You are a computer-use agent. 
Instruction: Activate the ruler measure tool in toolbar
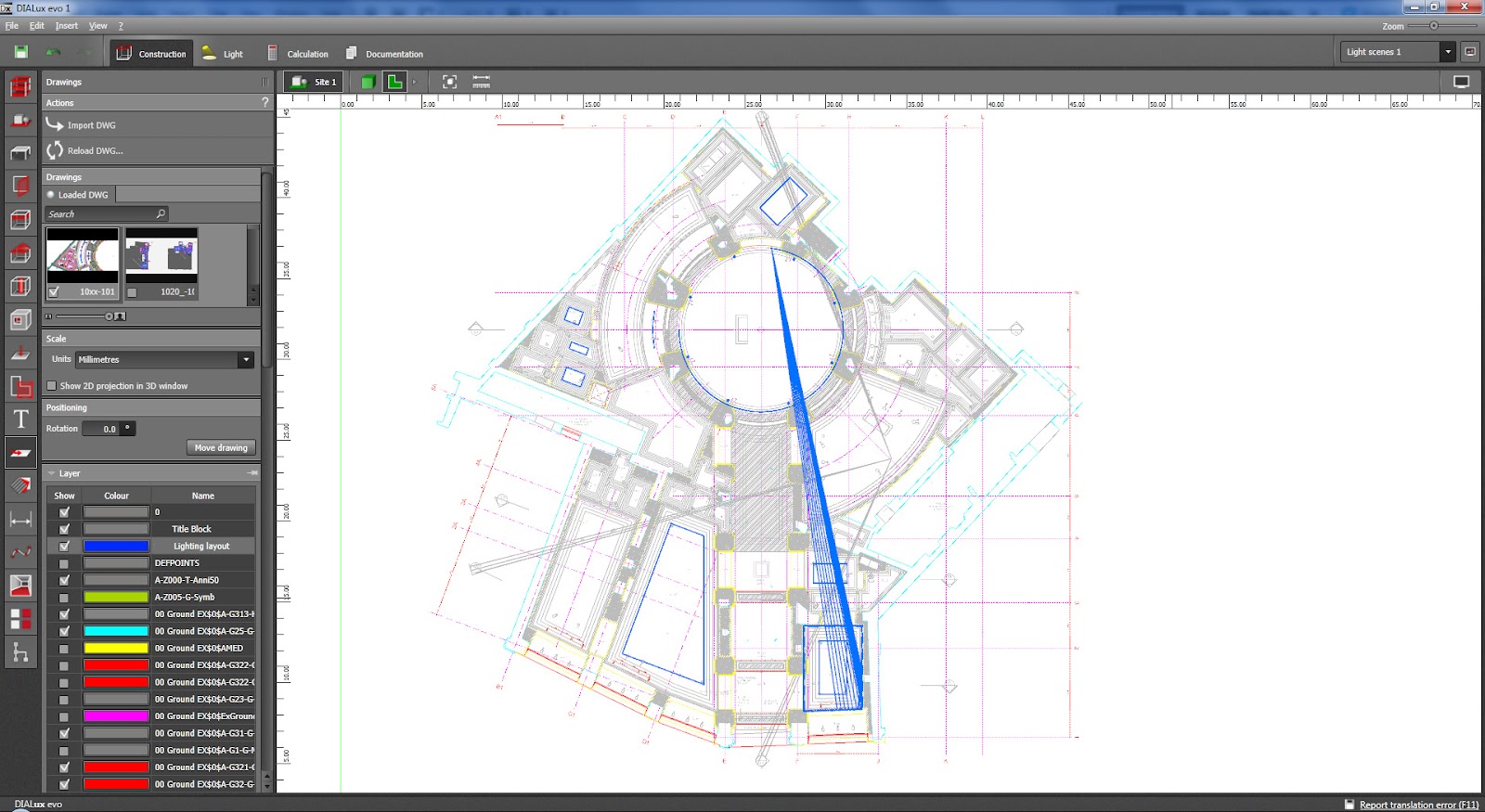click(x=481, y=82)
